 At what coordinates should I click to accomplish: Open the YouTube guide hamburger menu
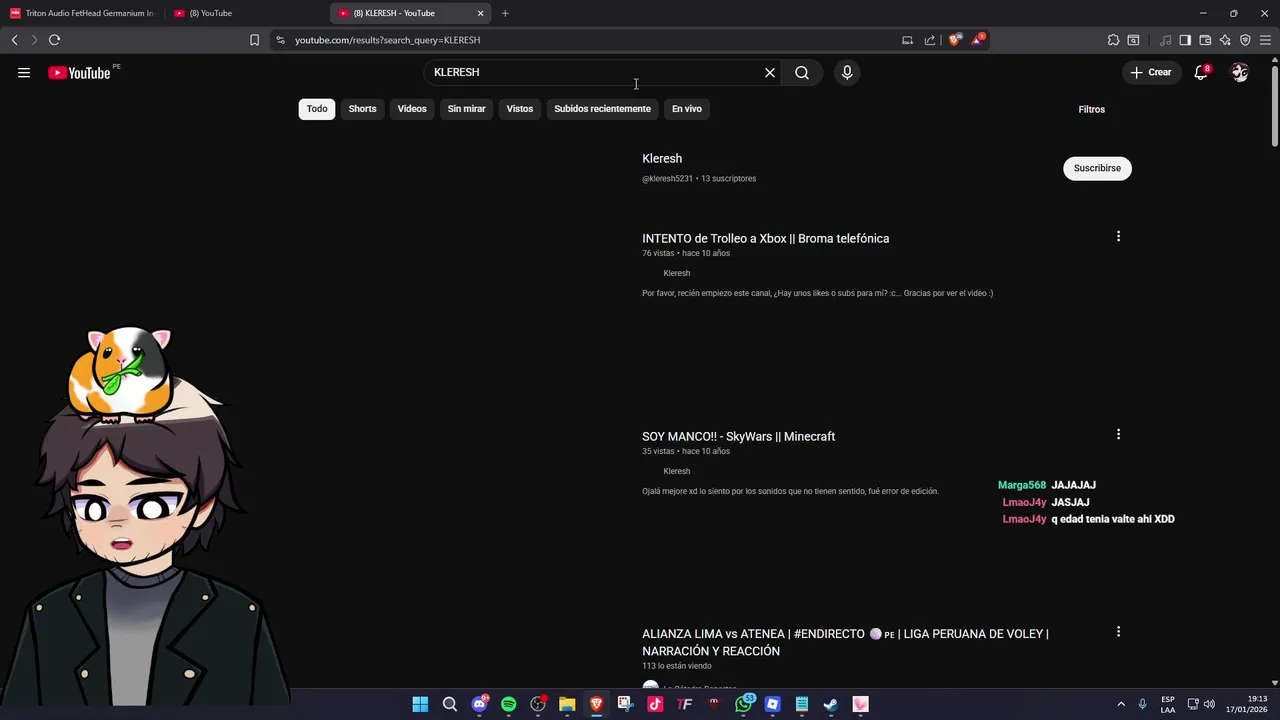click(x=24, y=72)
